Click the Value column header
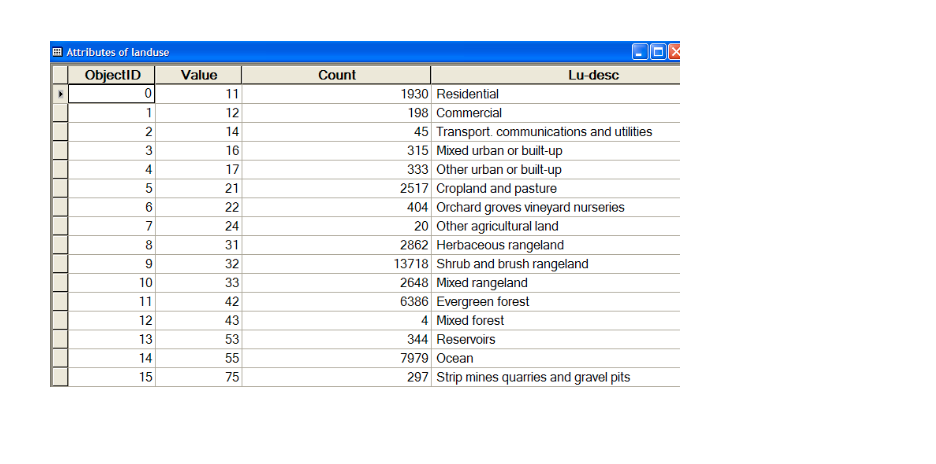 (199, 75)
